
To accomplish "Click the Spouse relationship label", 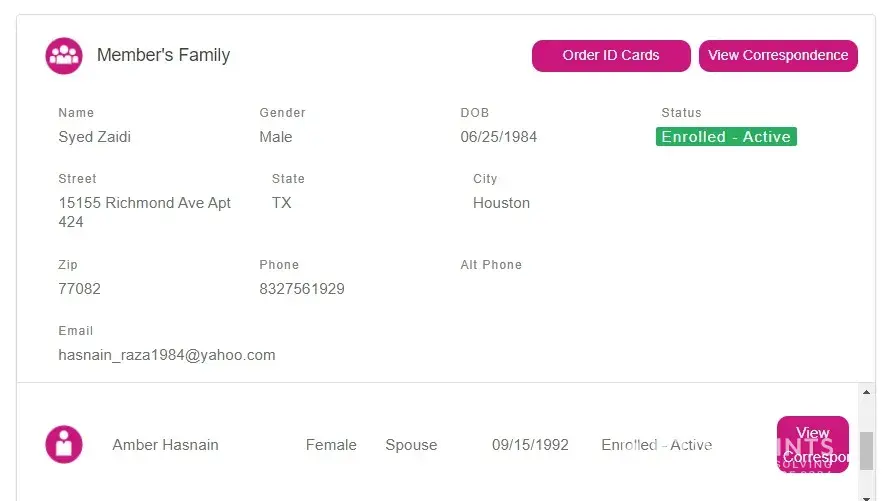I will point(411,445).
